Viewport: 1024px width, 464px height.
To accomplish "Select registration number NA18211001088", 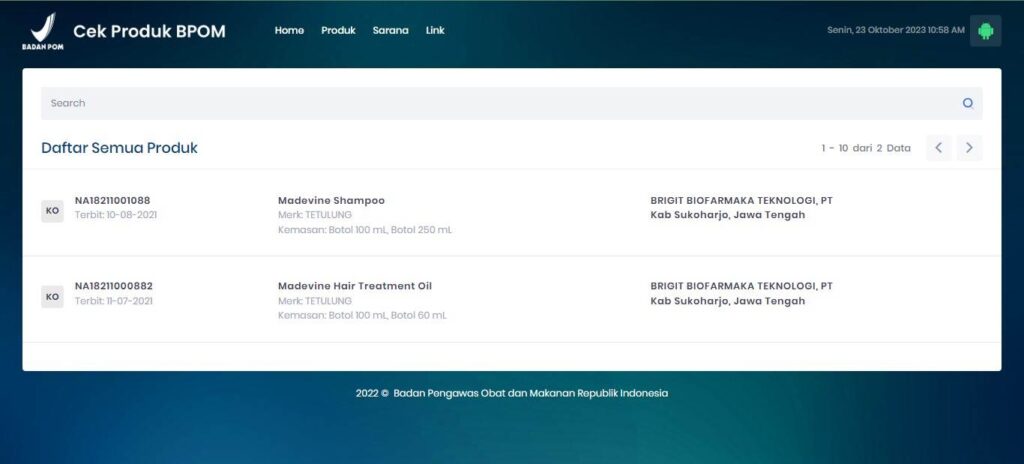I will pyautogui.click(x=112, y=201).
